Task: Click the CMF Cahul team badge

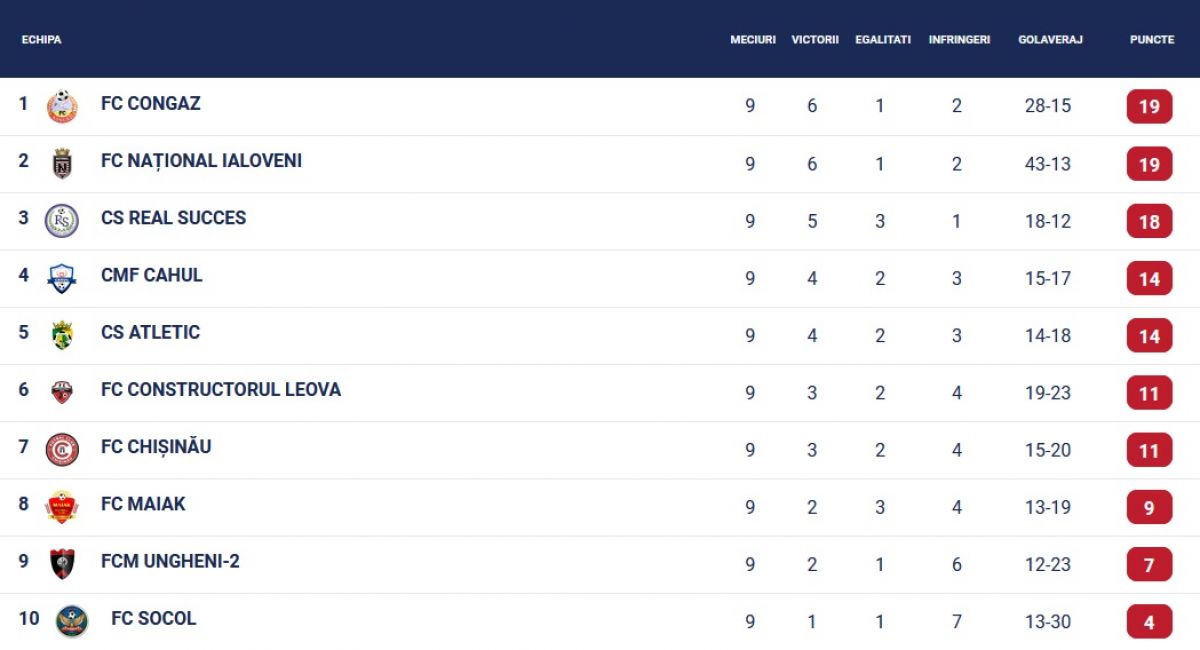Action: click(x=62, y=278)
